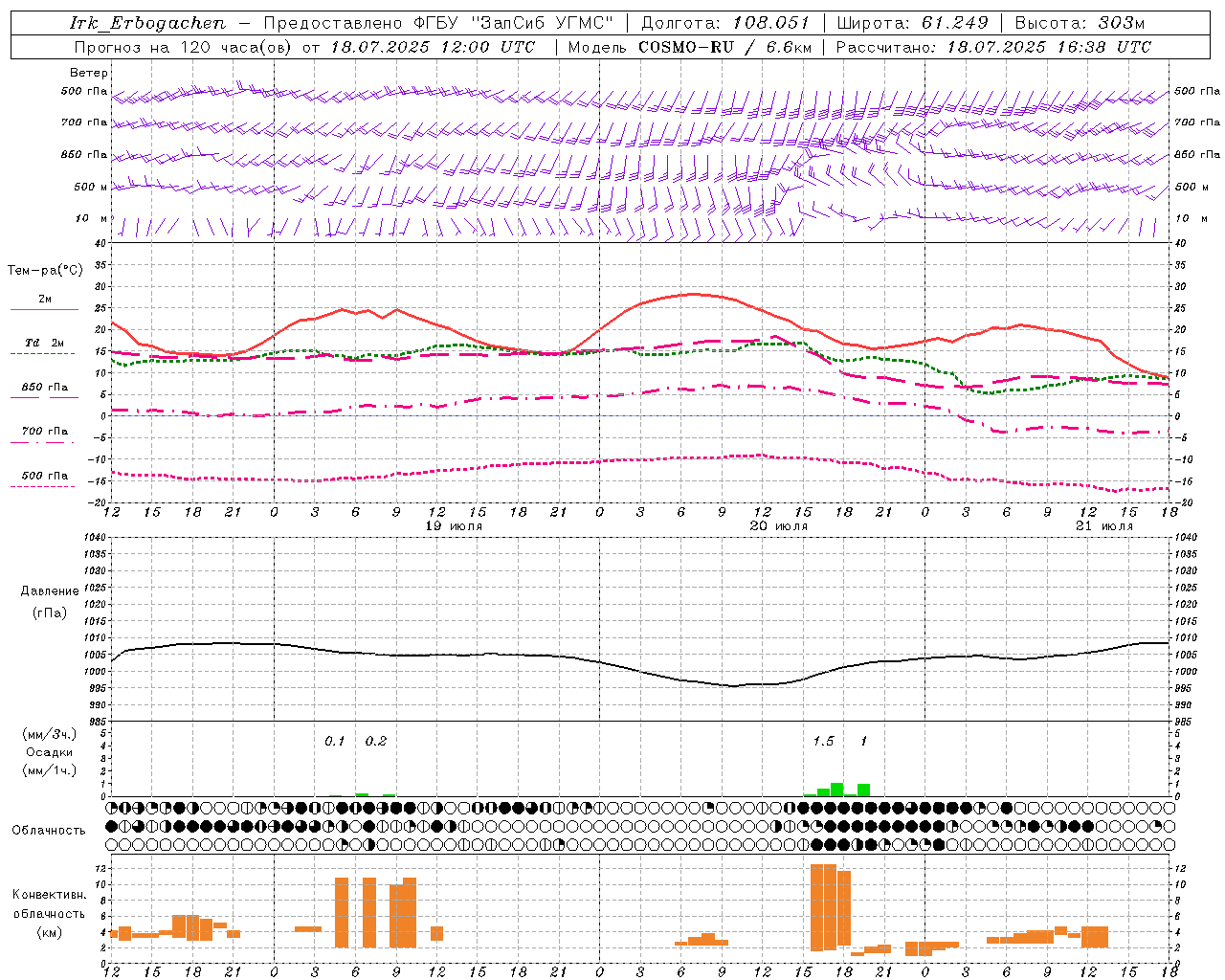The height and width of the screenshot is (980, 1225).
Task: Click the 2м temperature legend entry
Action: pos(45,300)
